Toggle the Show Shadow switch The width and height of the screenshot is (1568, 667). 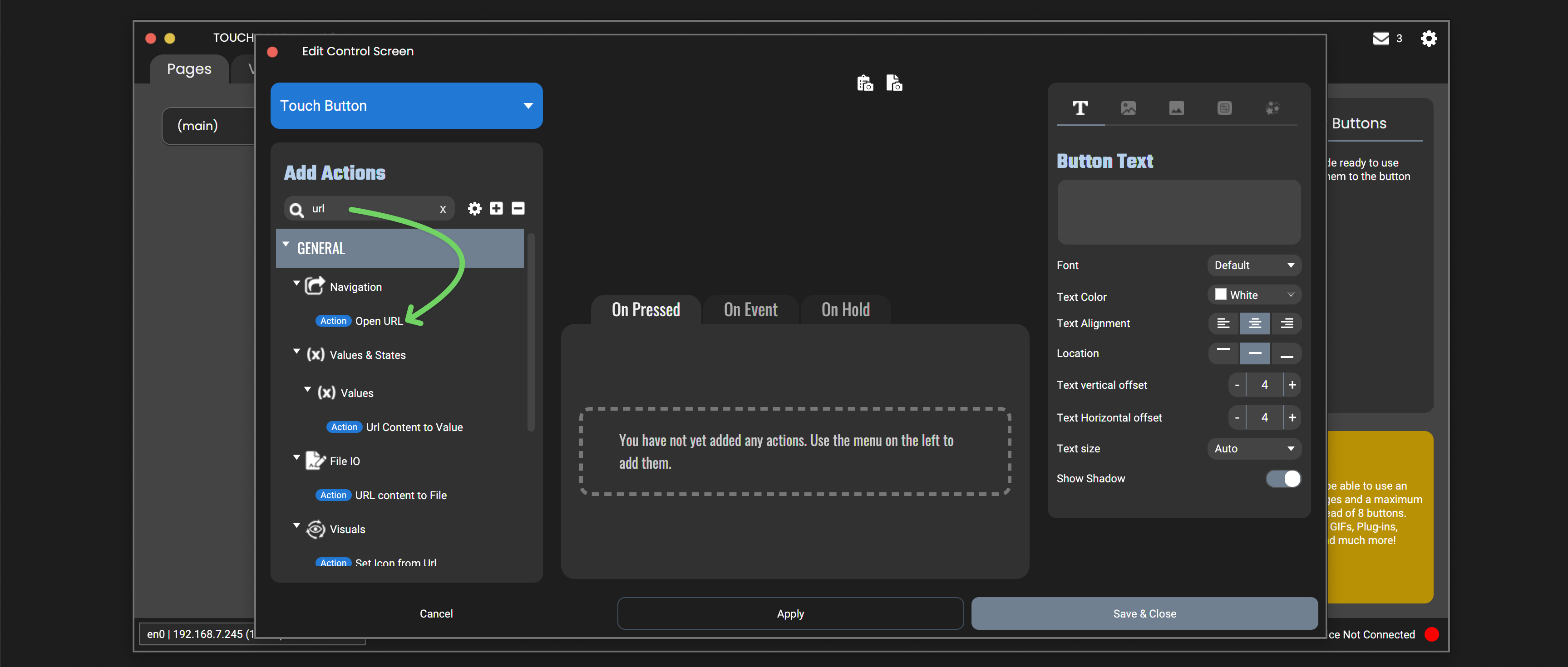pos(1283,478)
